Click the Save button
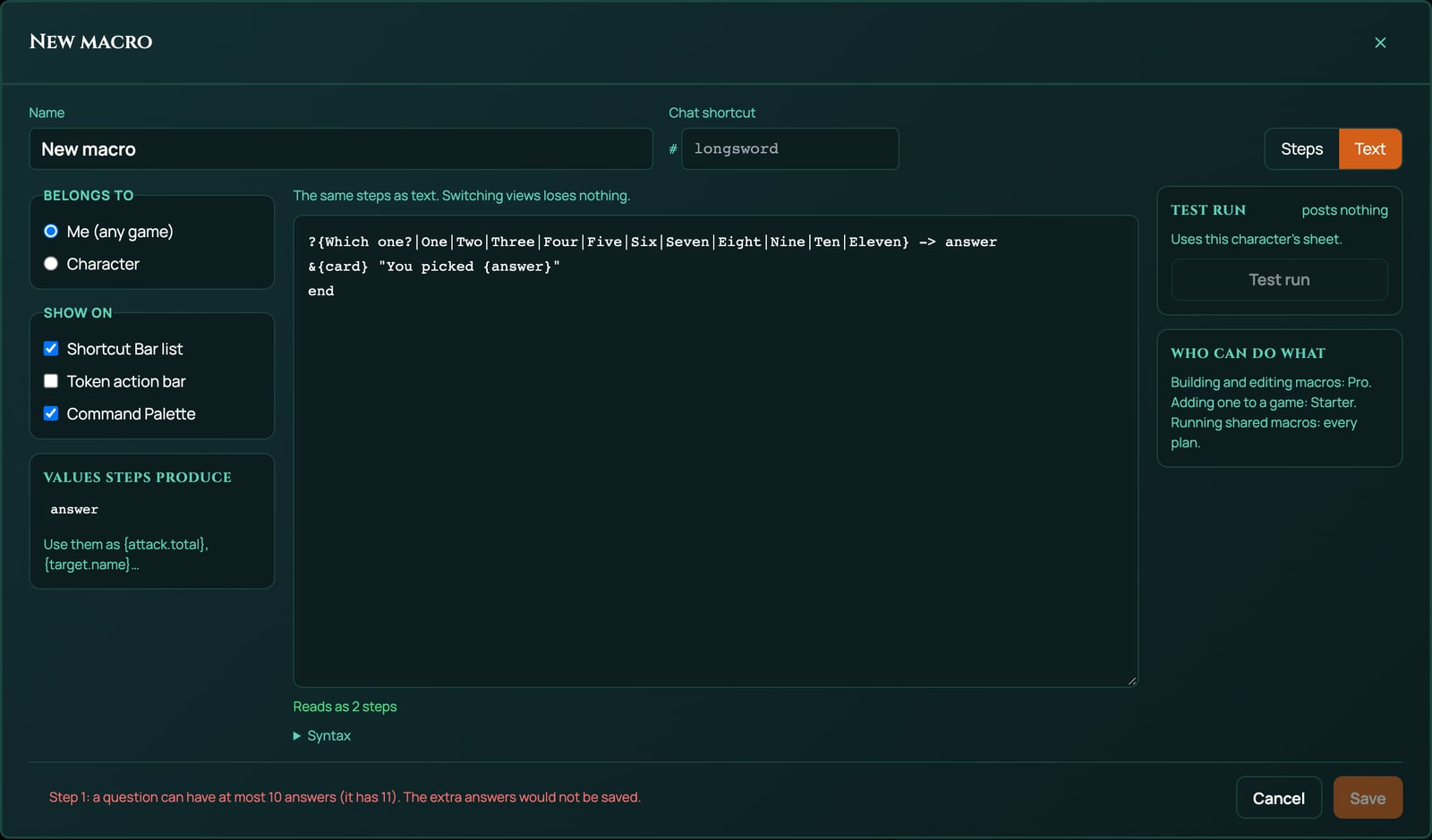 click(x=1368, y=798)
